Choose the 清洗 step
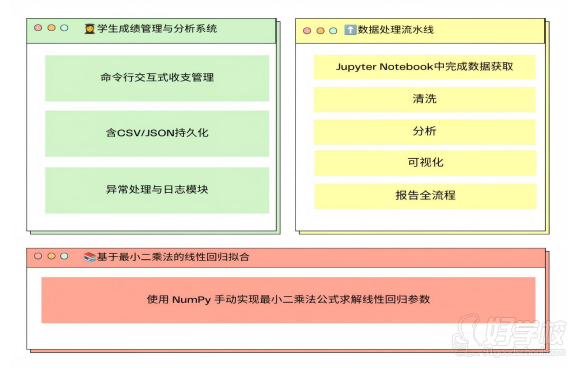This screenshot has height=369, width=579. [x=425, y=99]
